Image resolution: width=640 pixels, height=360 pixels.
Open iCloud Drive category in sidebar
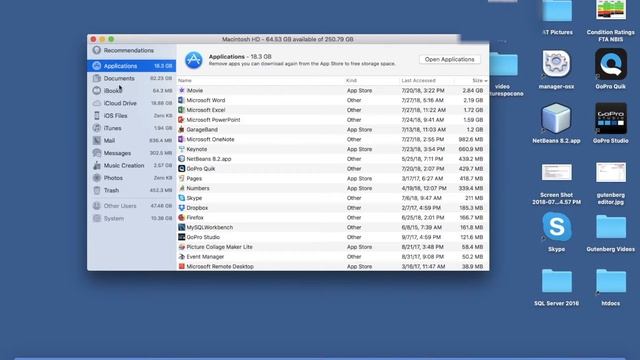pos(131,103)
